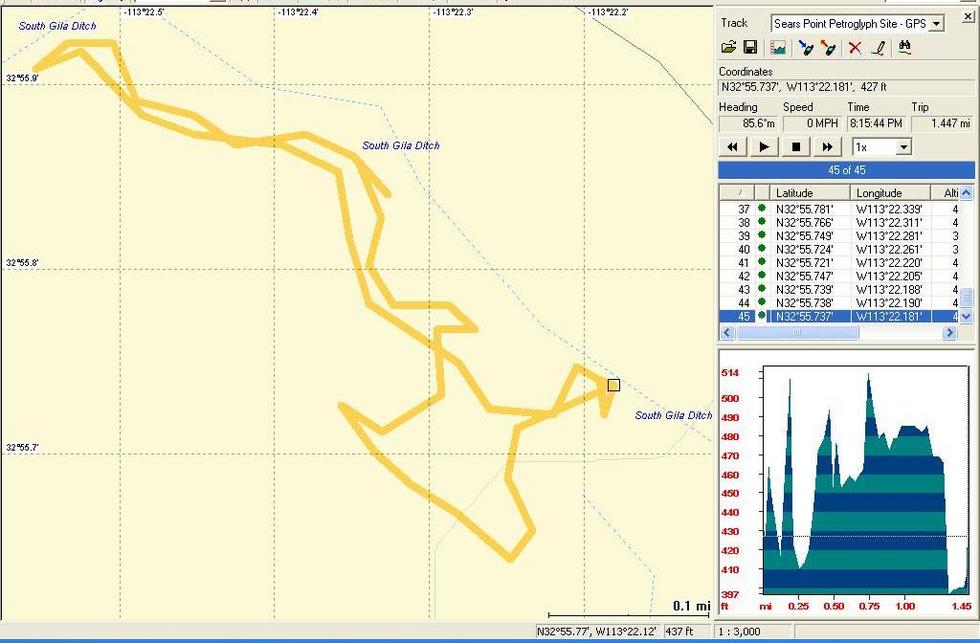Click green dot icon in row 38
The height and width of the screenshot is (643, 980).
pos(761,222)
